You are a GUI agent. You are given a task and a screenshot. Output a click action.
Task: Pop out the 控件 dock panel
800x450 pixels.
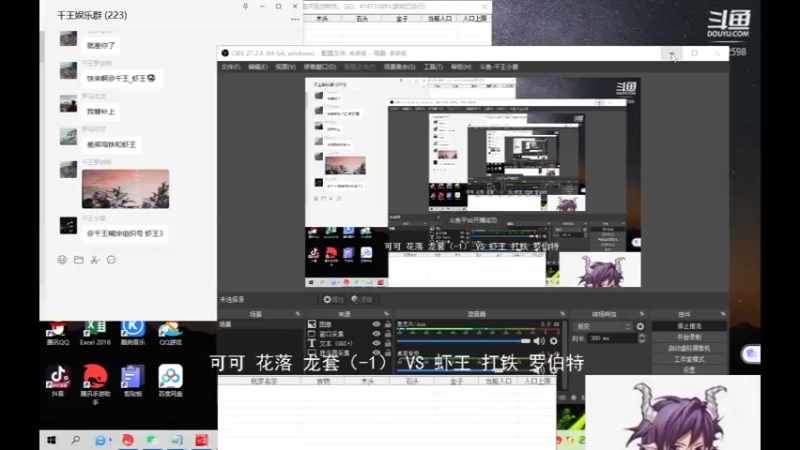(x=723, y=314)
